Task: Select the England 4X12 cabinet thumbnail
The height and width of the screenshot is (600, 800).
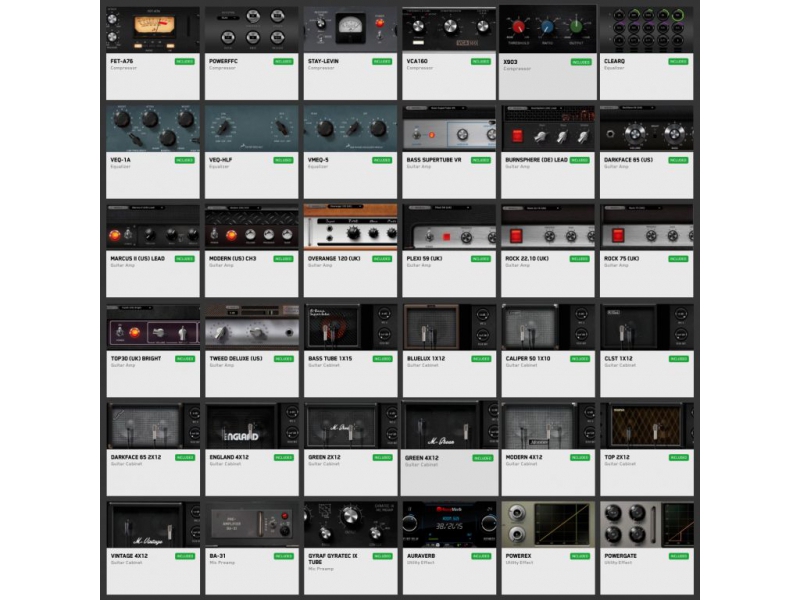Action: click(x=252, y=426)
